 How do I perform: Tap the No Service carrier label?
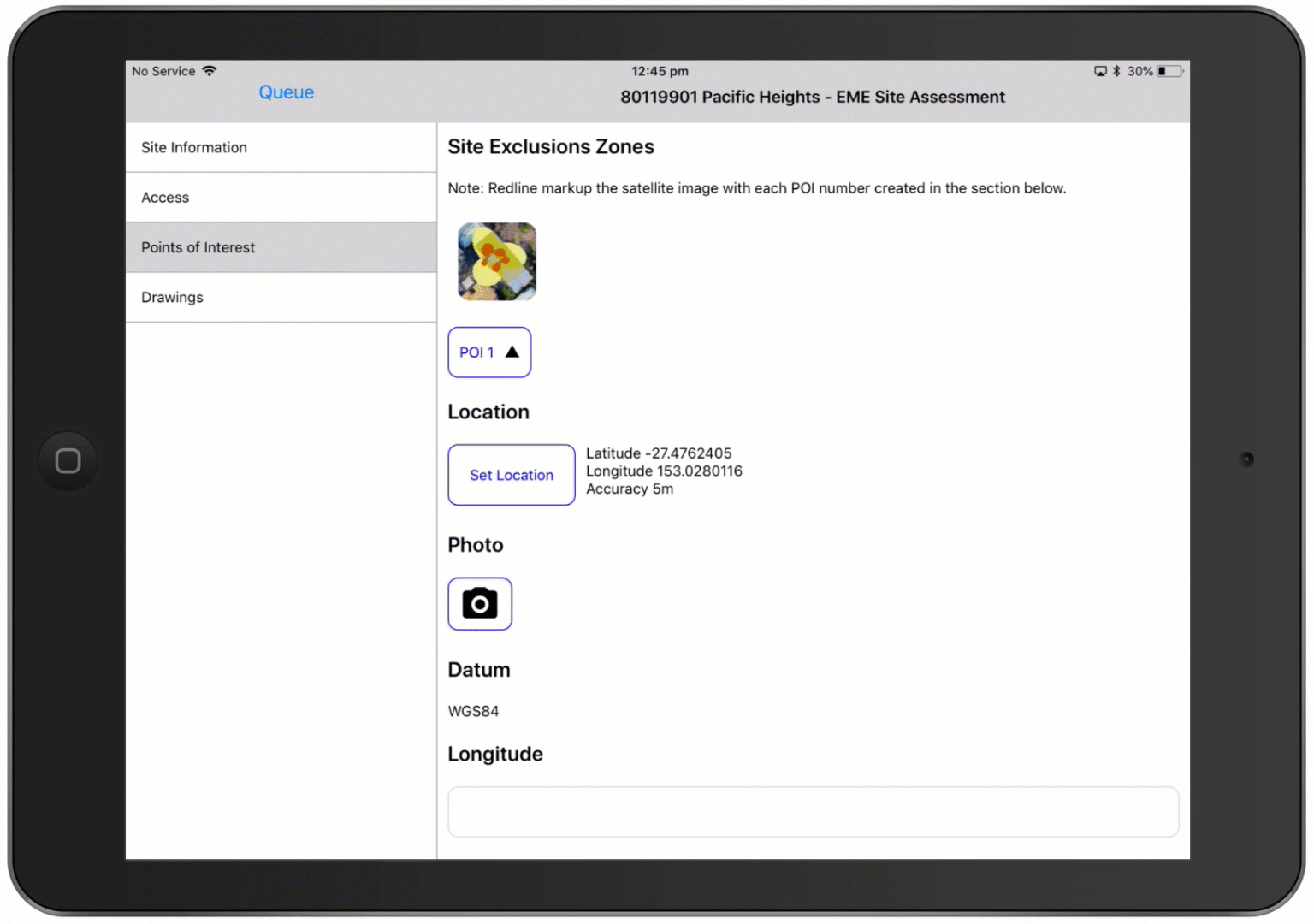click(163, 71)
